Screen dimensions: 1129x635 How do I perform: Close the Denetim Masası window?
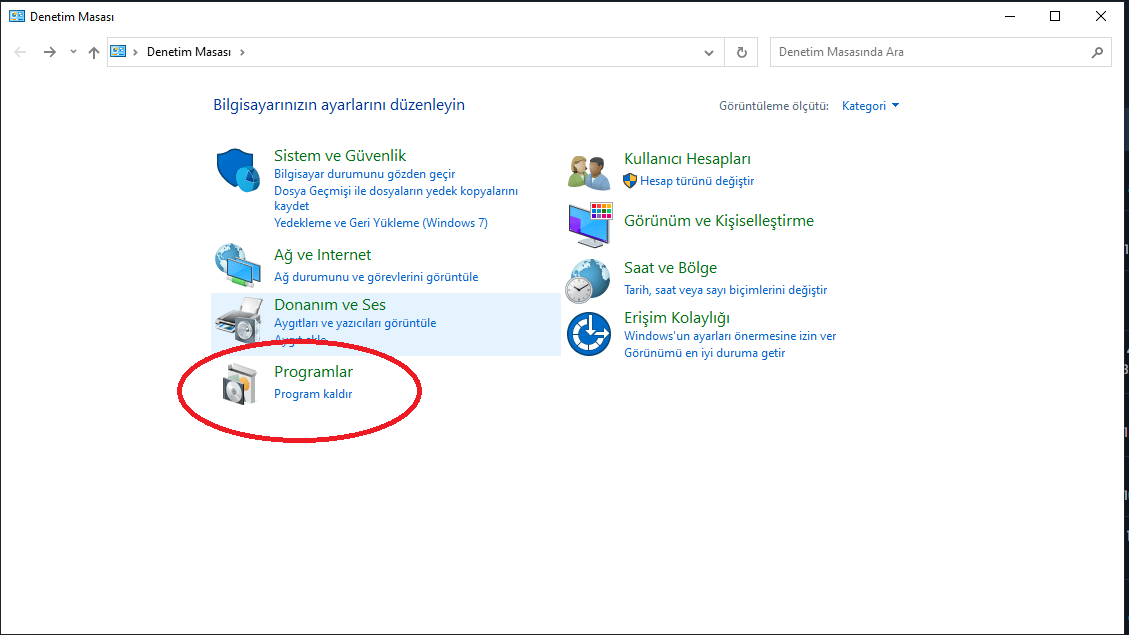(1101, 16)
